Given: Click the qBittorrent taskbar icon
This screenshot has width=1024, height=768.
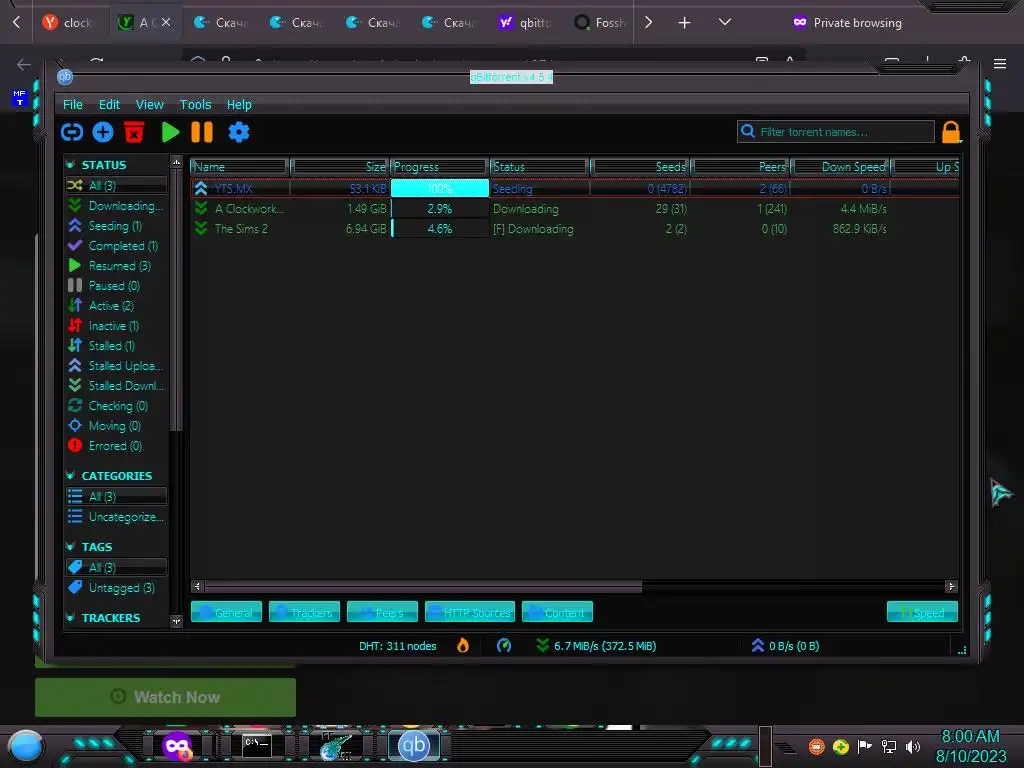Looking at the screenshot, I should 413,746.
